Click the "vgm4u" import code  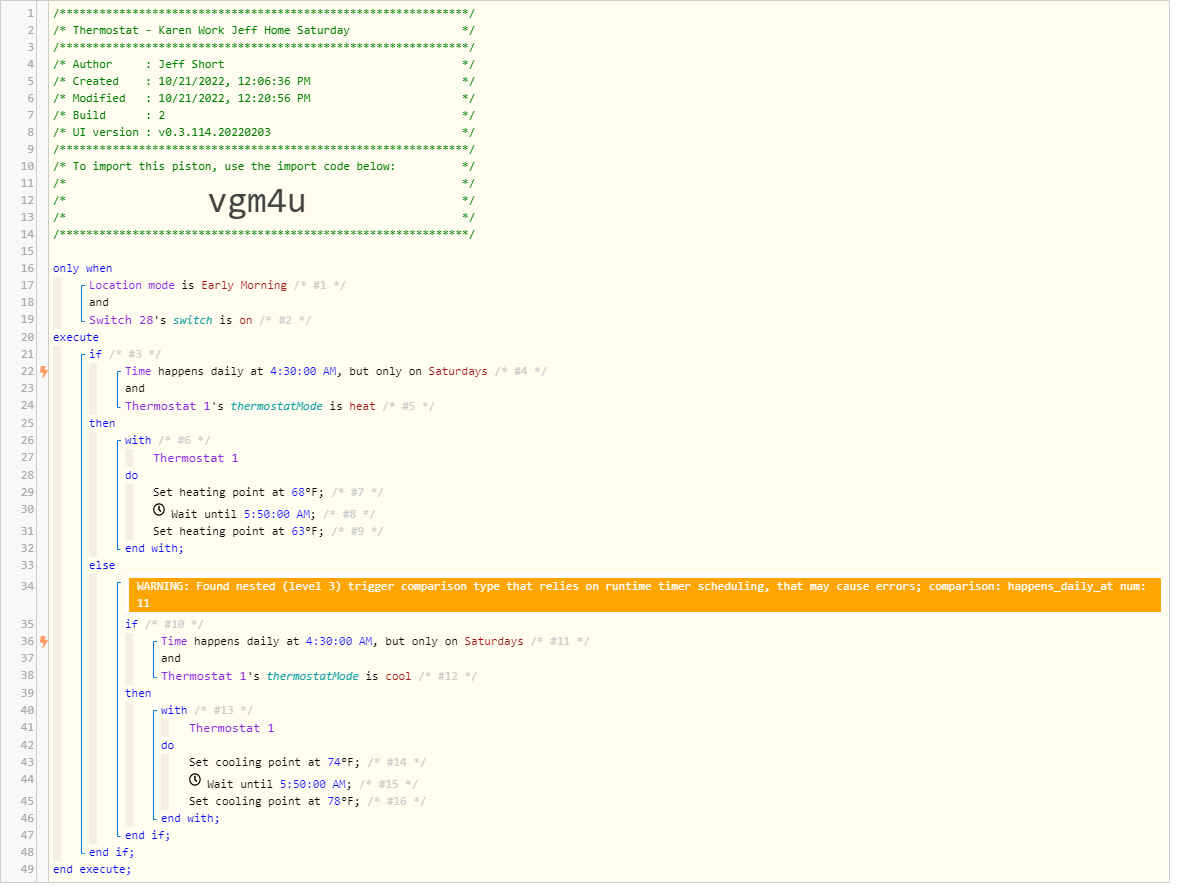258,200
